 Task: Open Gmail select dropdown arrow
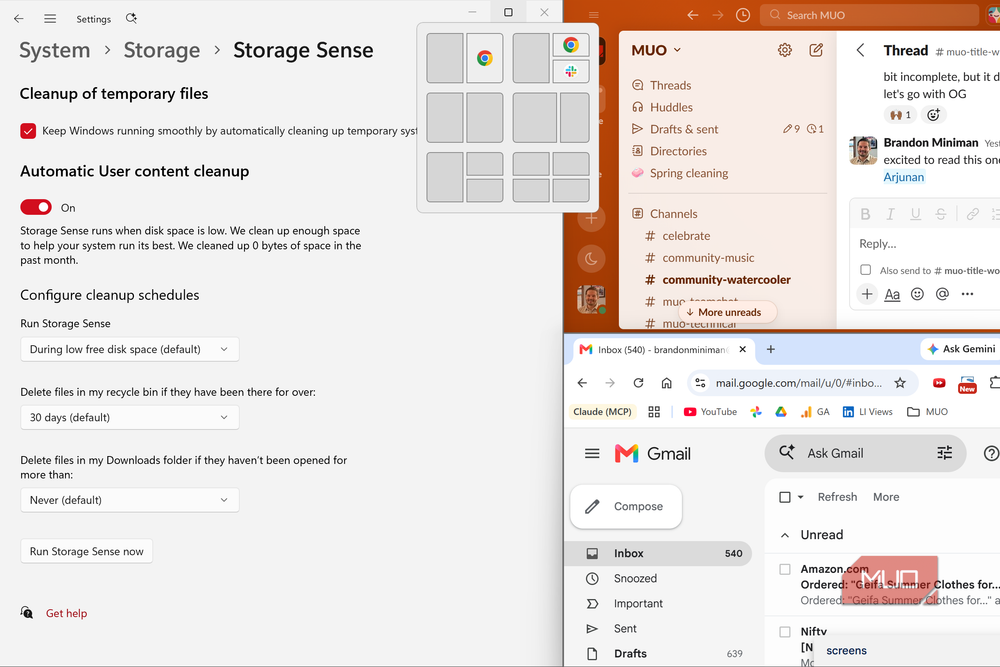[x=800, y=497]
